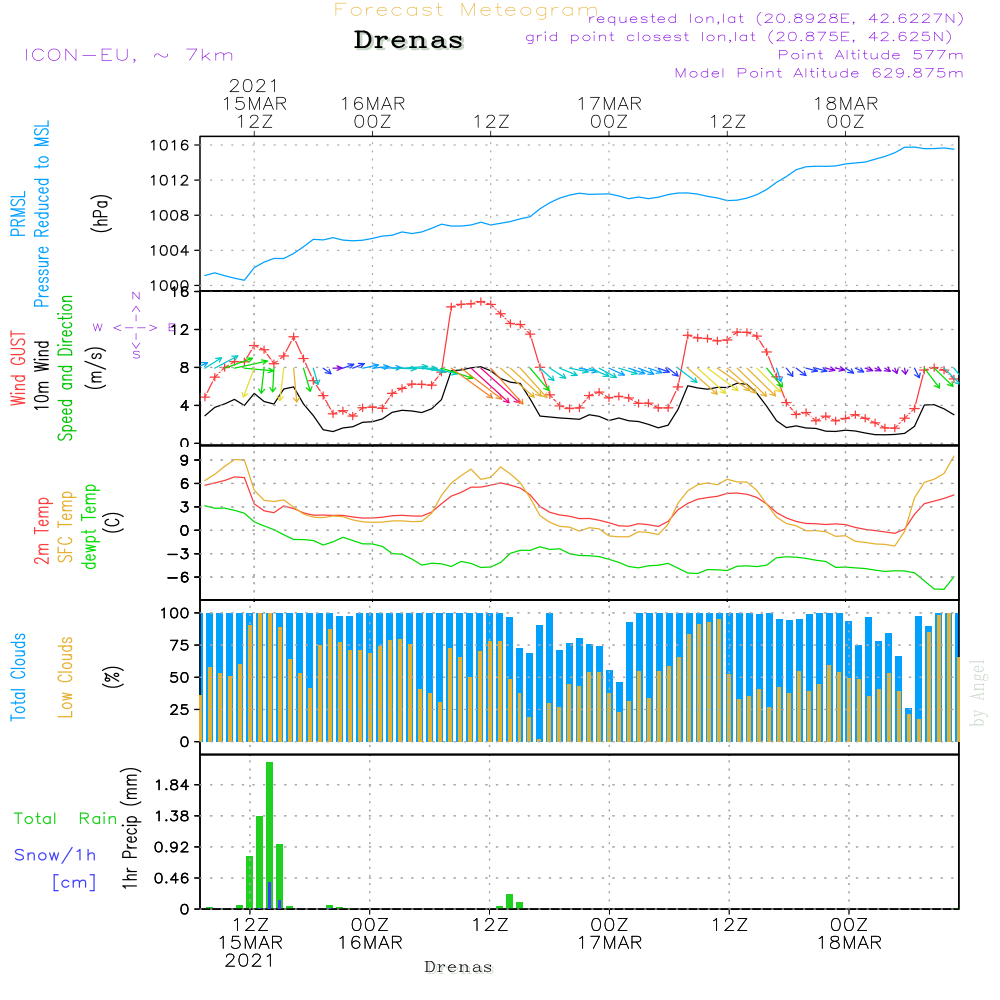Click the N-S-E-W compass rose legend
The image size is (1000, 1000).
135,327
